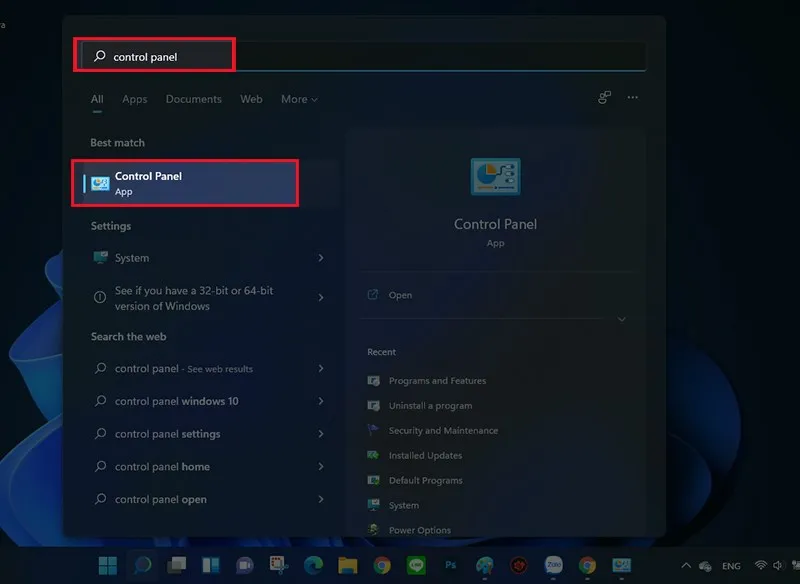Click the large Control Panel preview icon
Viewport: 800px width, 584px height.
pos(495,178)
